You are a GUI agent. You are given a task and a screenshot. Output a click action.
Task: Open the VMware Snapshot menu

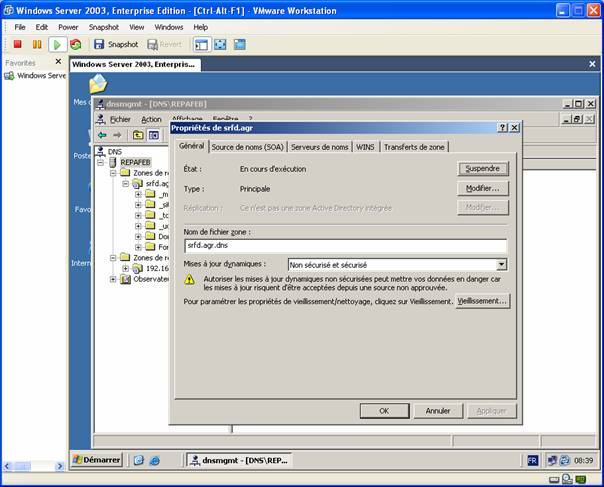coord(104,27)
